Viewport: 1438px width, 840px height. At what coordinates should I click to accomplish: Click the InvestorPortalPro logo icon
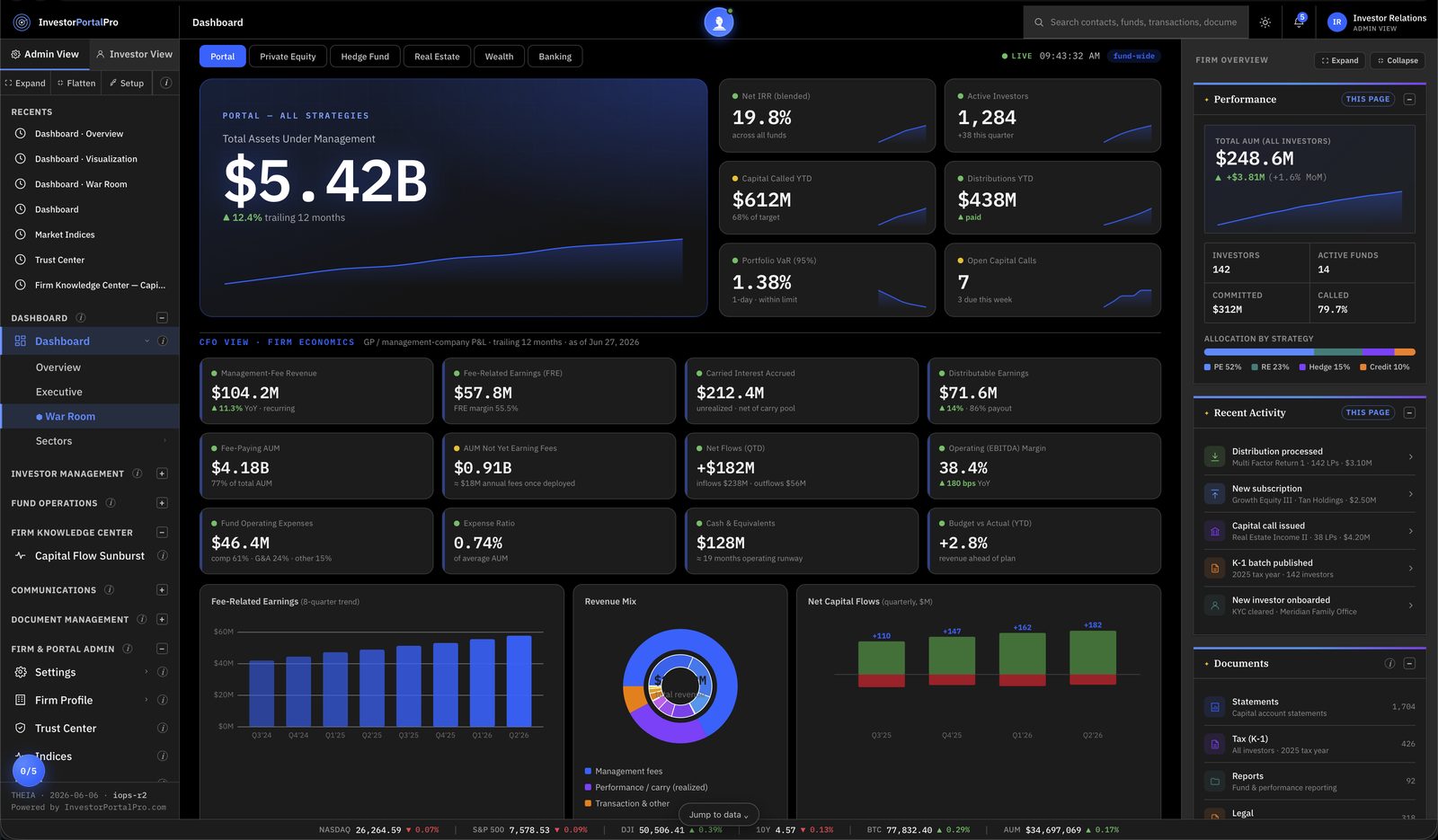tap(22, 22)
